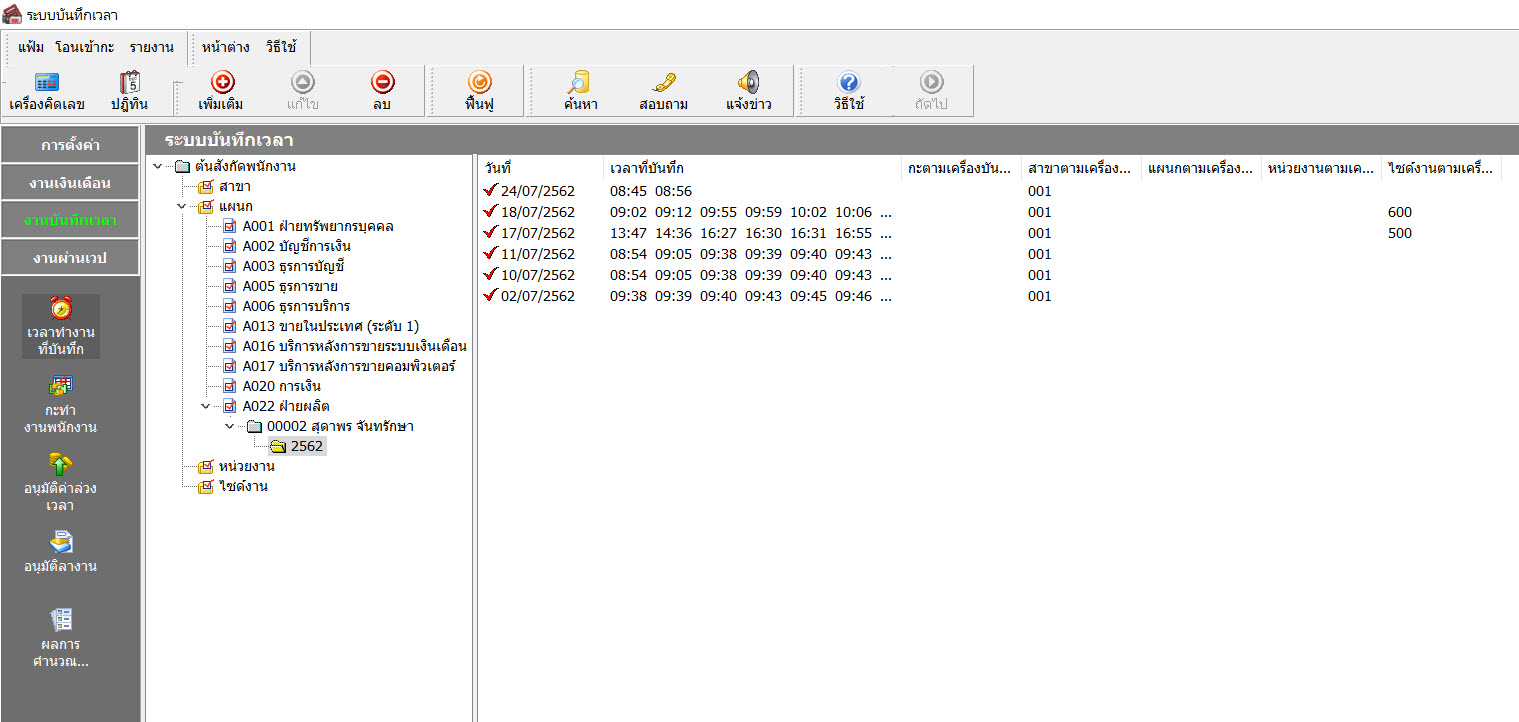This screenshot has width=1519, height=722.
Task: Select the 17/07/2562 record row
Action: pos(990,233)
